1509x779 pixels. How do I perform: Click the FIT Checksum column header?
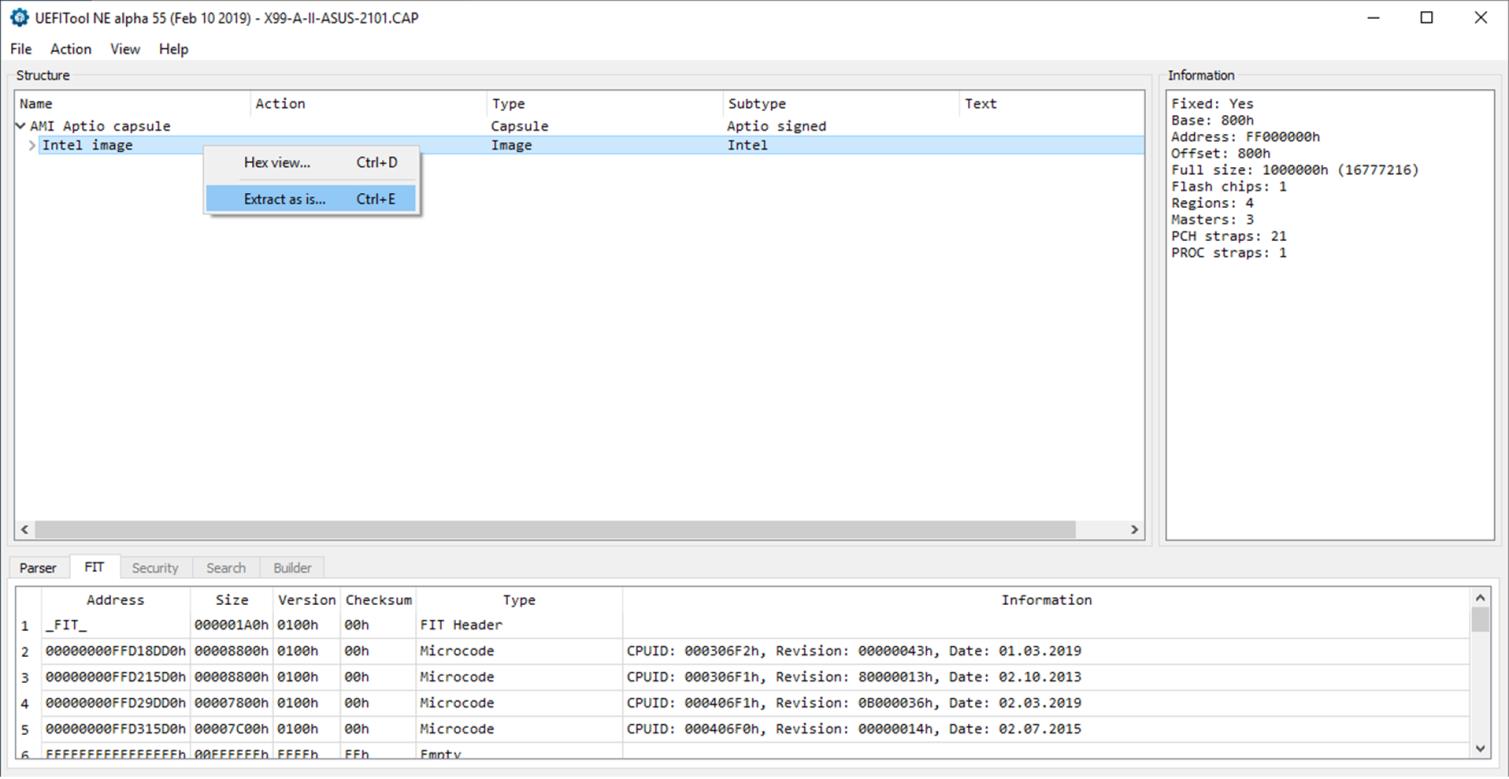[x=378, y=600]
